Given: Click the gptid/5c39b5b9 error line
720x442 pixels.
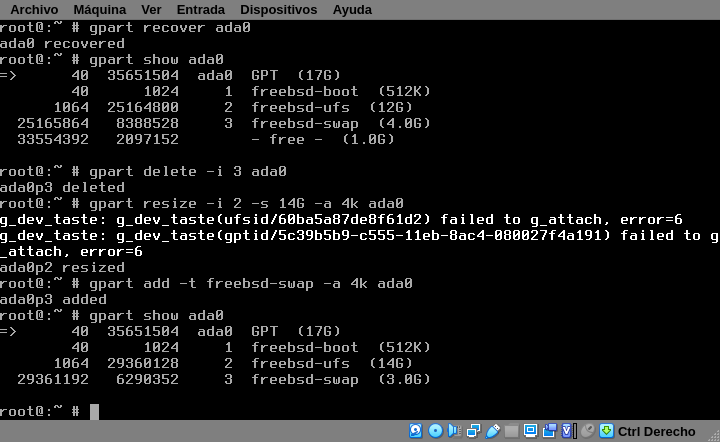Looking at the screenshot, I should 360,244.
